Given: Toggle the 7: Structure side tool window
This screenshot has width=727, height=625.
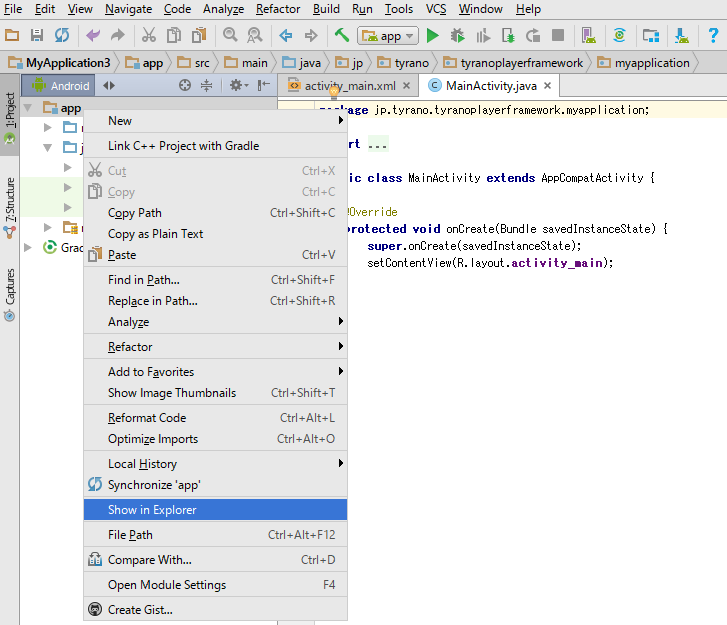Looking at the screenshot, I should (10, 207).
